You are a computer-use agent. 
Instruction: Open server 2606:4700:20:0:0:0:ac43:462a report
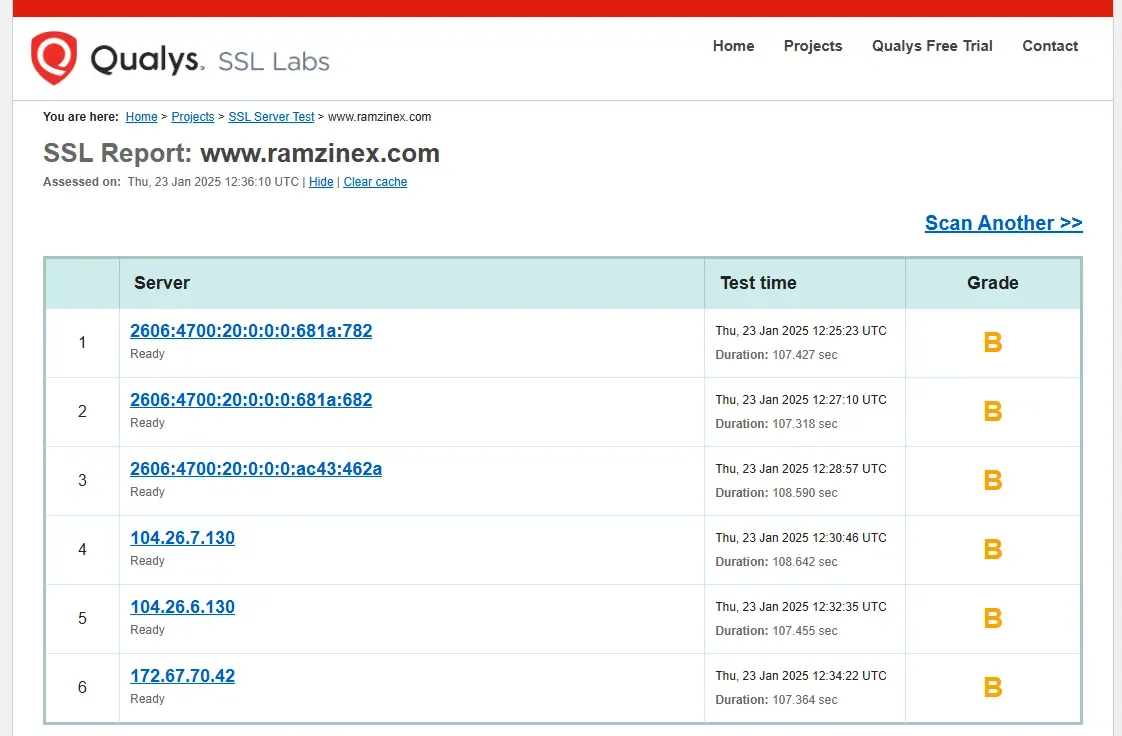255,468
